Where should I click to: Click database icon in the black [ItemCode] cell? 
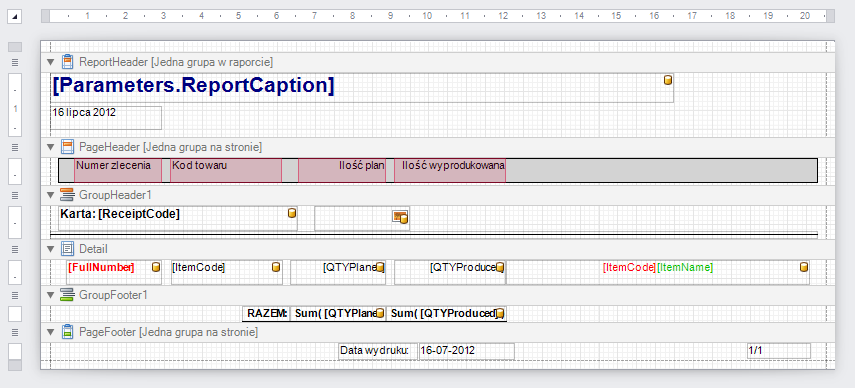point(276,267)
